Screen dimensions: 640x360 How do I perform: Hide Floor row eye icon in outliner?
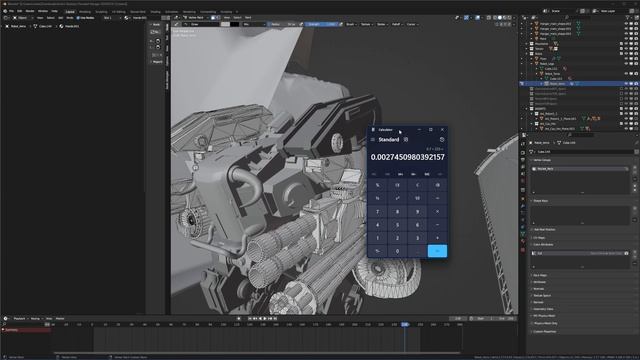626,59
